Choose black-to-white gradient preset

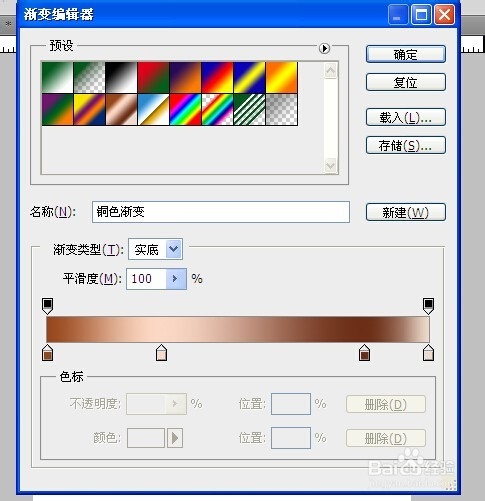[121, 77]
